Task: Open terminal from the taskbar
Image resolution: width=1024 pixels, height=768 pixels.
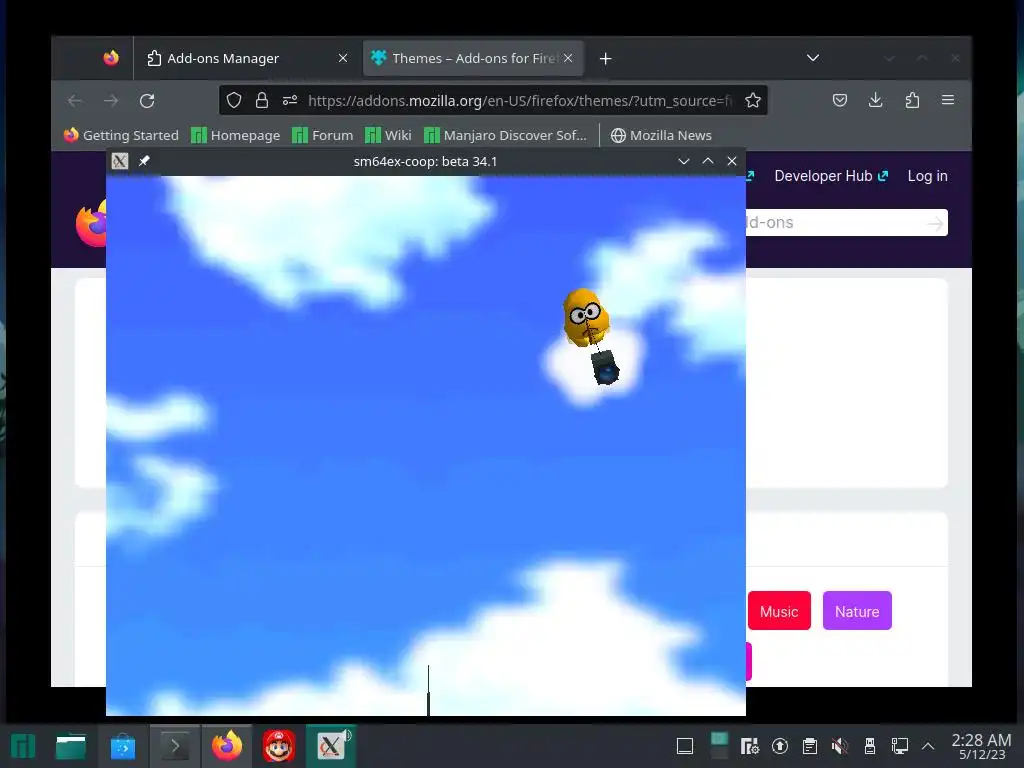Action: pos(175,746)
